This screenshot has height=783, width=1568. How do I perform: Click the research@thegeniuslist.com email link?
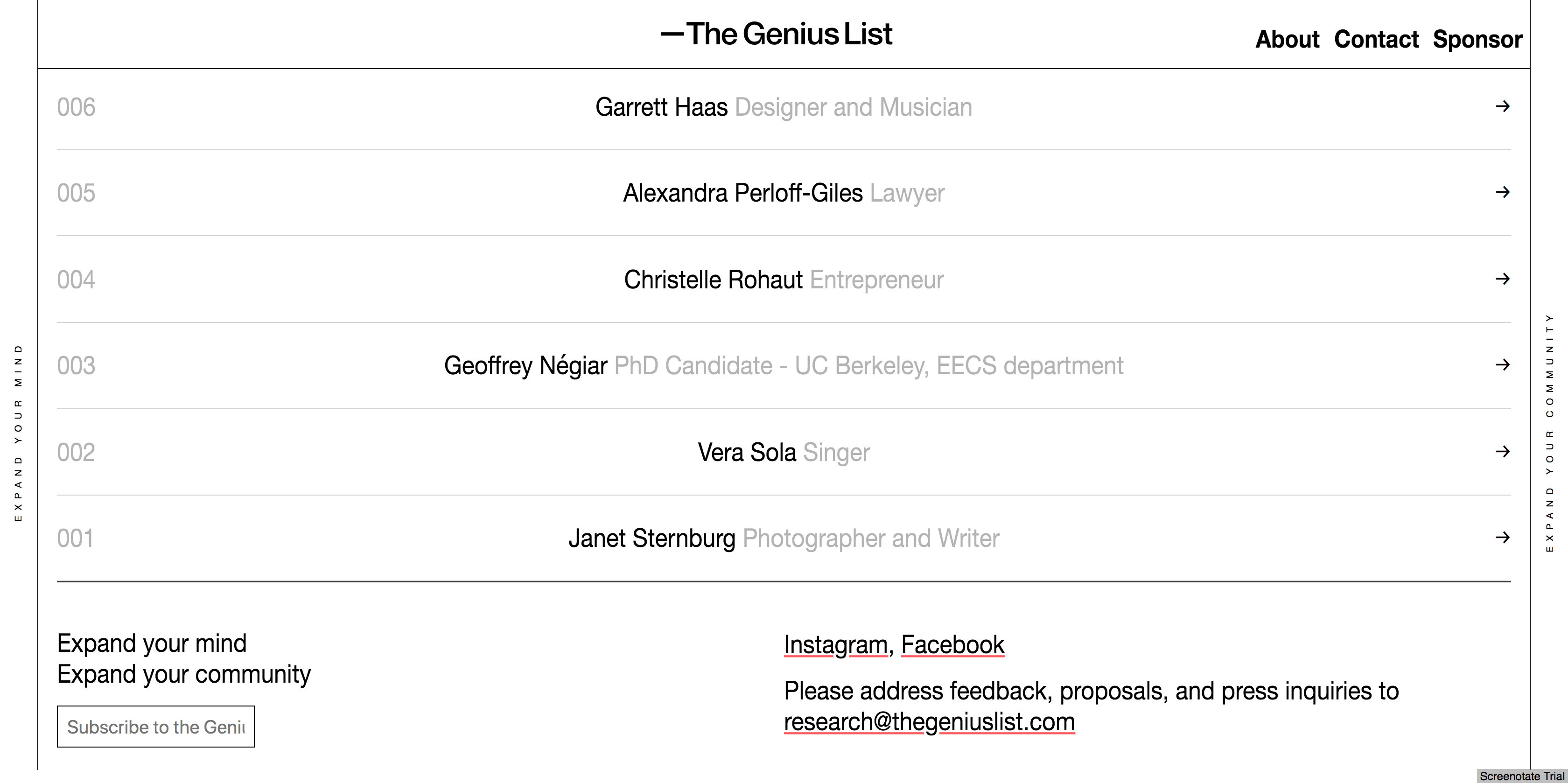pos(929,722)
